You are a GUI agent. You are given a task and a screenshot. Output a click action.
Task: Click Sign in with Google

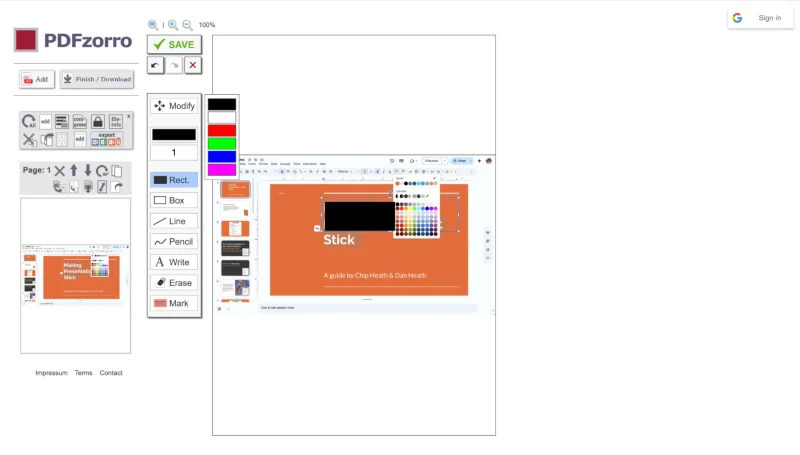(760, 18)
